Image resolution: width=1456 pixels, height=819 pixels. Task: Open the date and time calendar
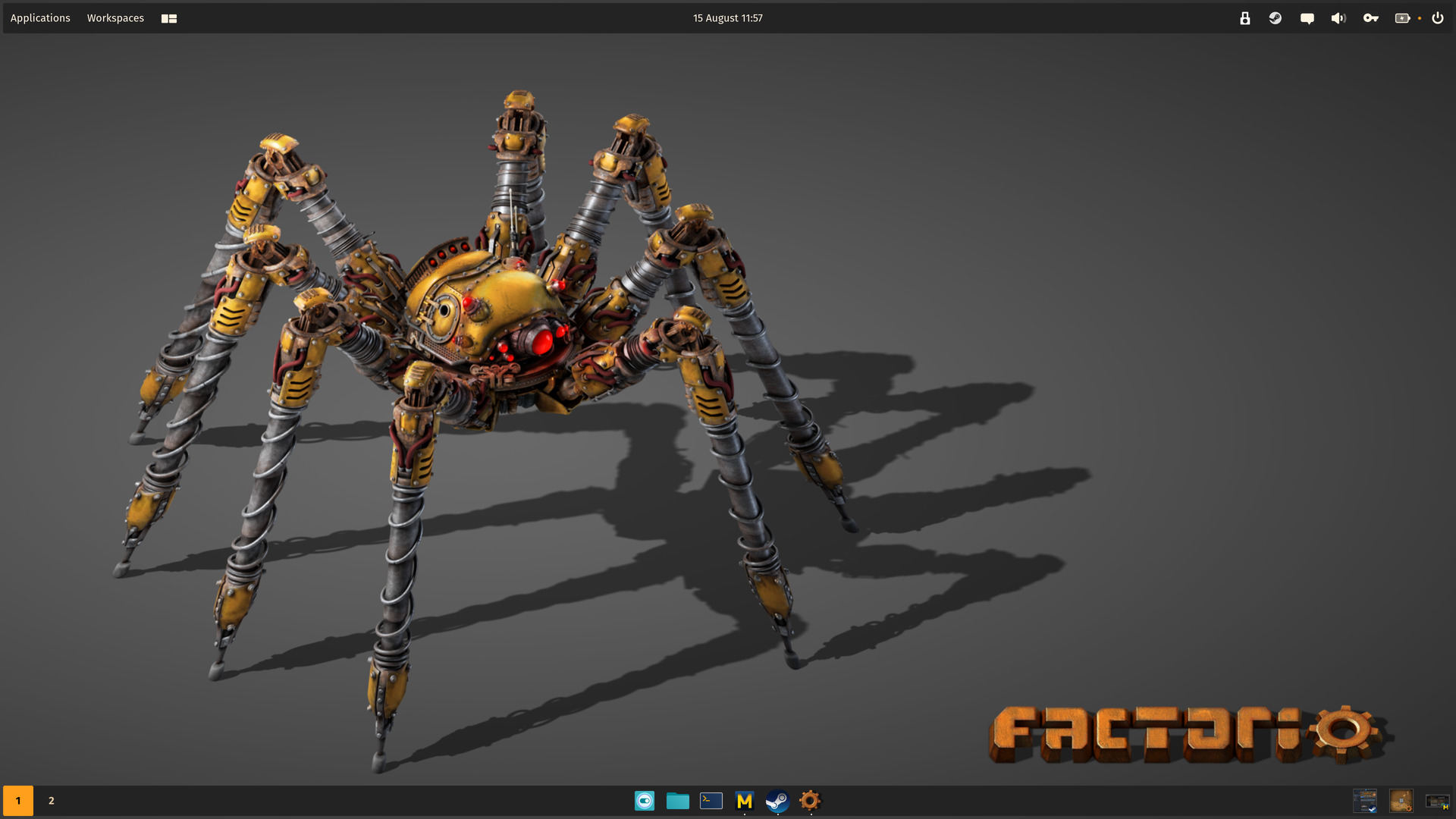point(727,18)
